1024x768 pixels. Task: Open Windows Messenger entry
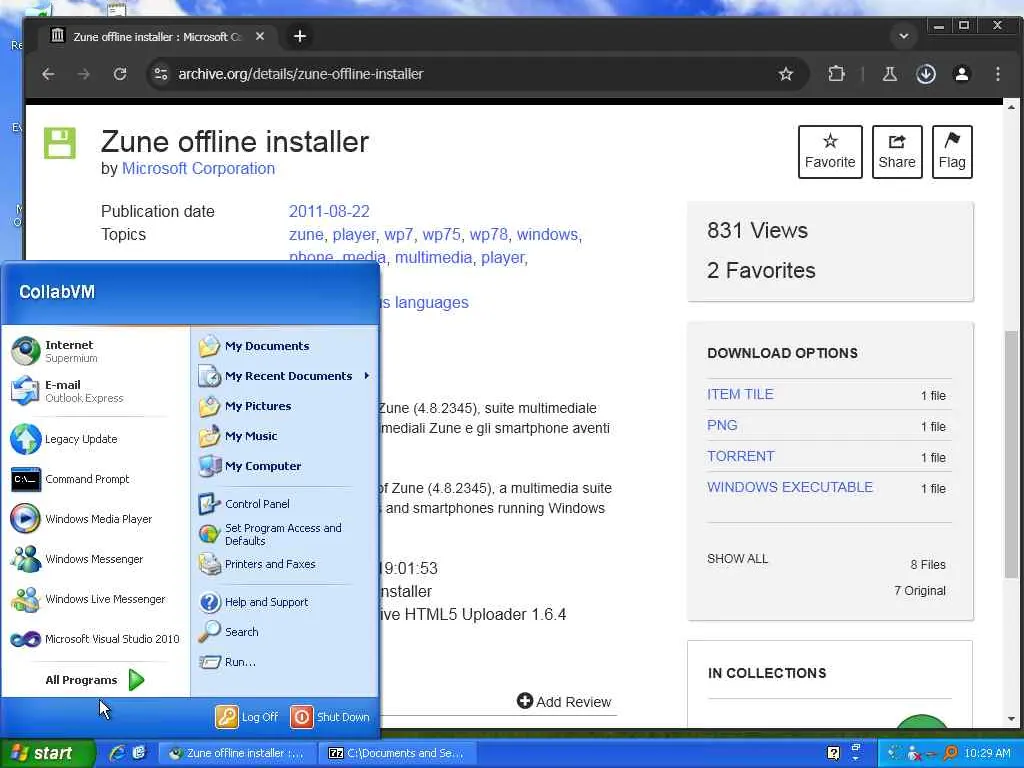pyautogui.click(x=95, y=559)
